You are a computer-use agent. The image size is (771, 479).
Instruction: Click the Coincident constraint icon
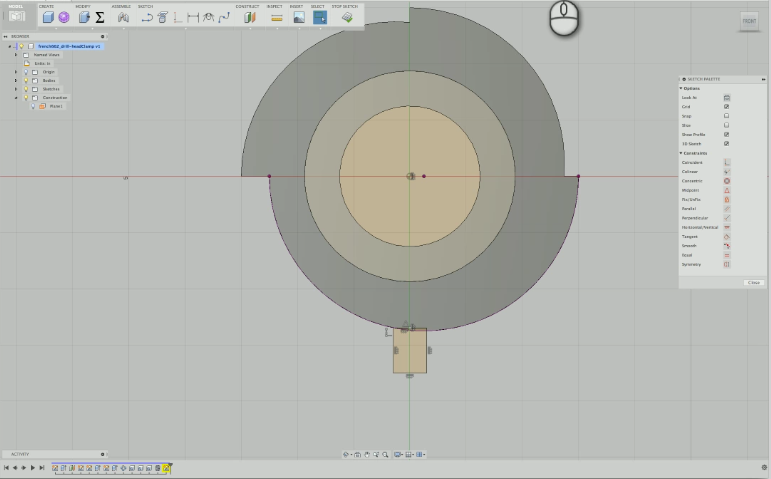[x=727, y=162]
